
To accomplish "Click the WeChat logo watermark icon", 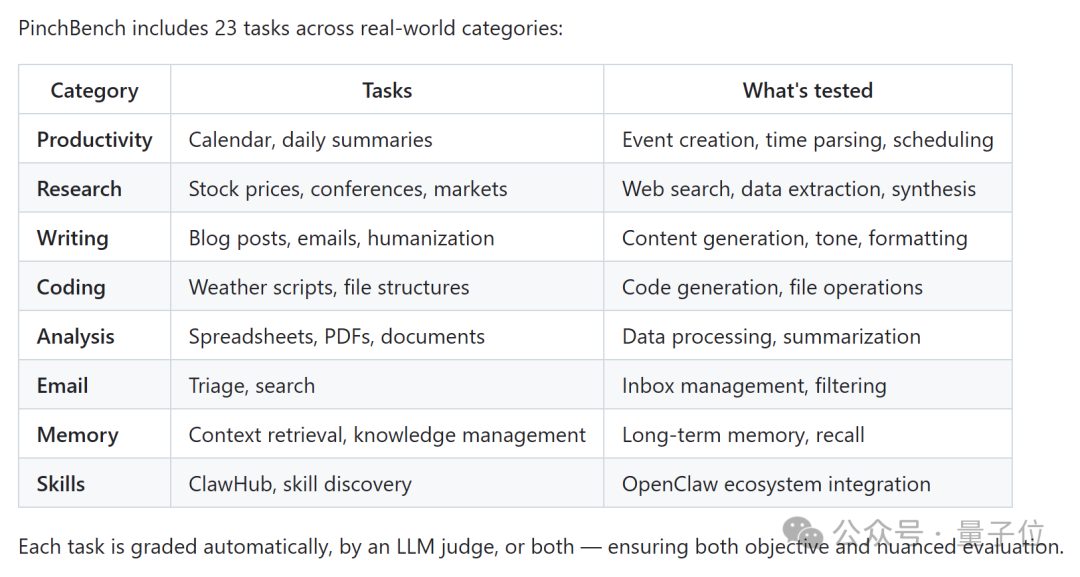I will [805, 531].
